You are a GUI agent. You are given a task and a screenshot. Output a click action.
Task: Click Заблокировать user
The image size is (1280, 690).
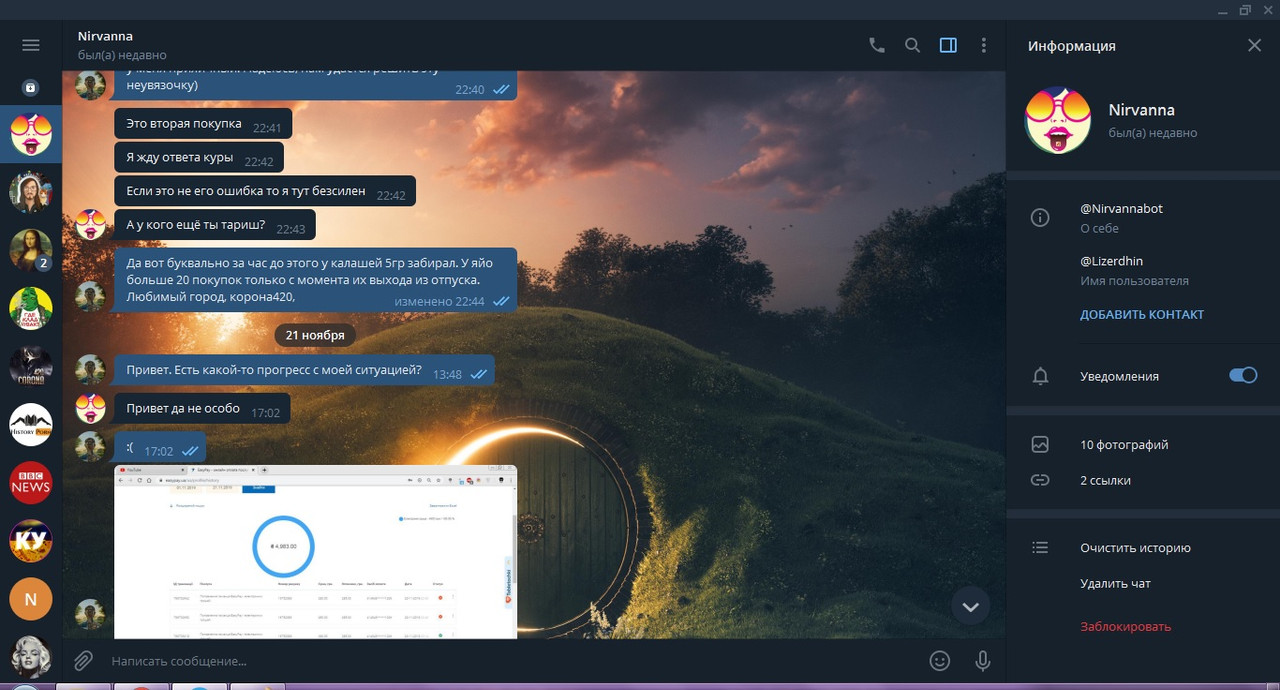tap(1125, 627)
